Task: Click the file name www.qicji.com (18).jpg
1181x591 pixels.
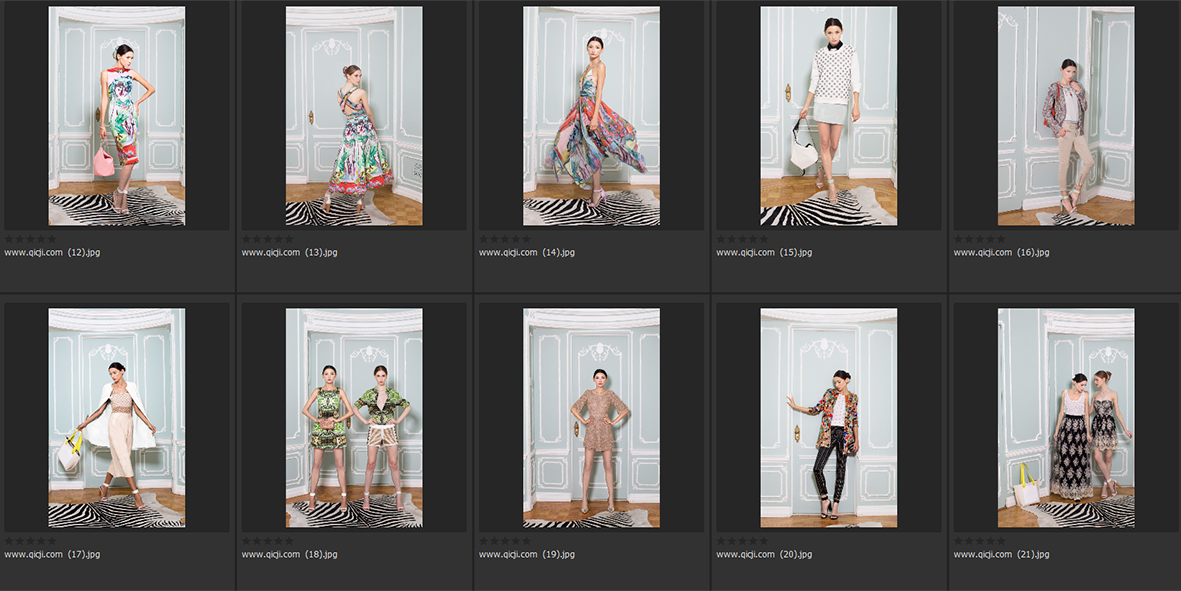Action: tap(289, 555)
